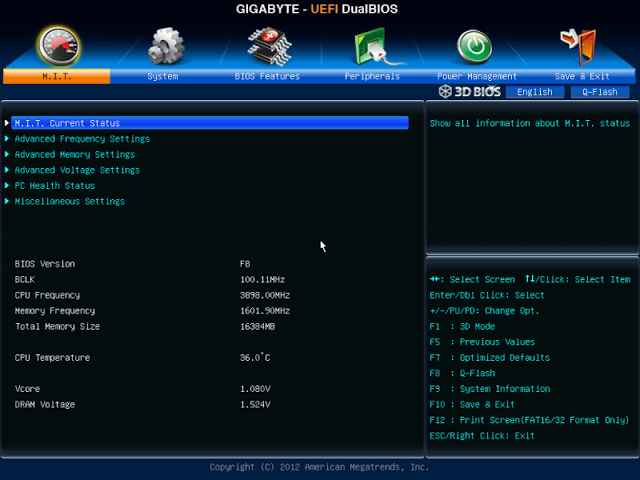Click the Save & Exit door icon
The image size is (640, 480).
pos(580,46)
